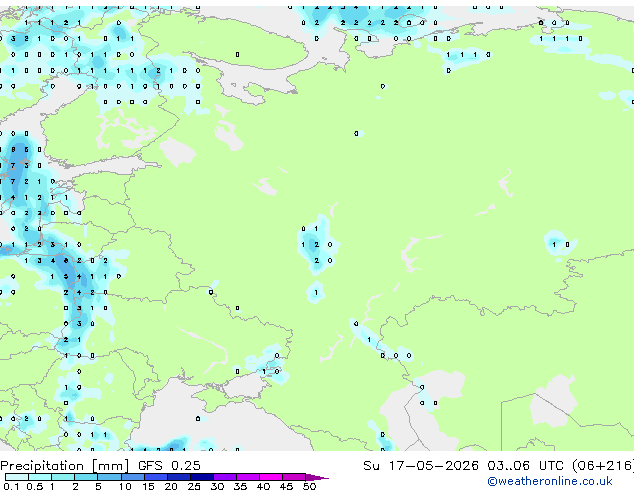Click the '45' legend scale label
Screen dimensions: 634x490
coord(286,486)
